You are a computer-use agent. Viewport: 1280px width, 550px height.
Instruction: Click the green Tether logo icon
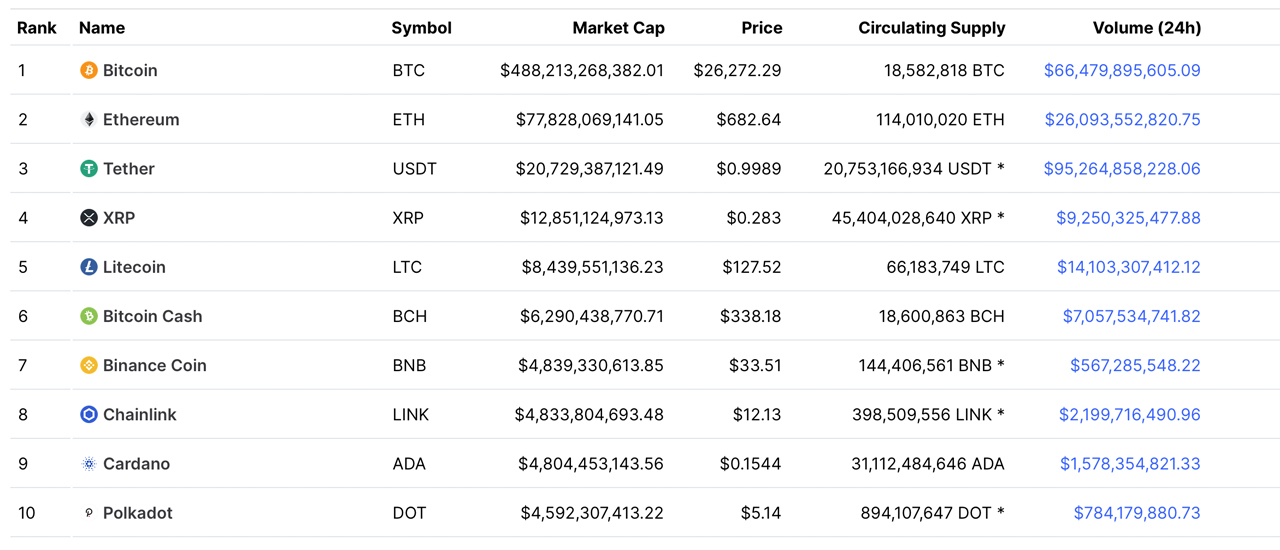tap(89, 169)
